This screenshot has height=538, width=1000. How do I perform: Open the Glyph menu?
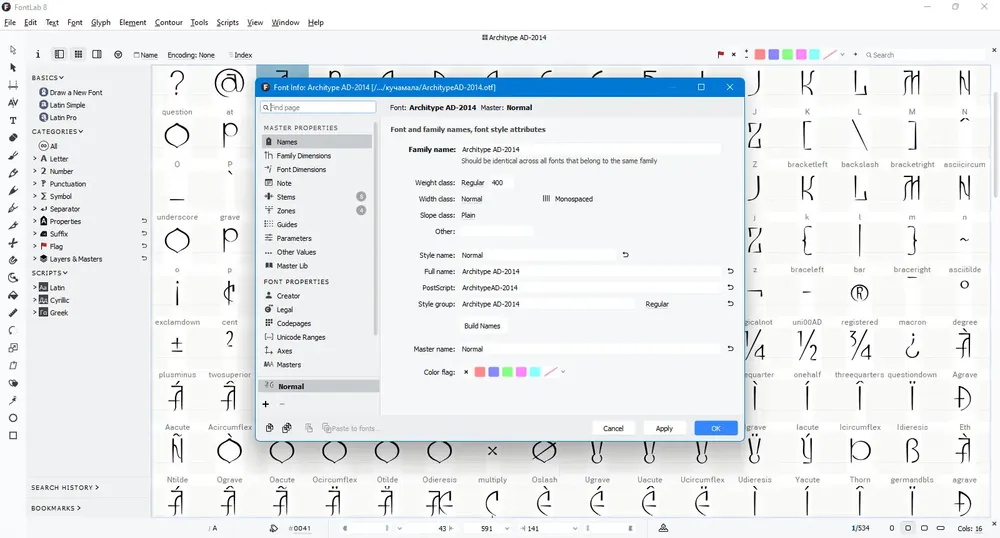tap(101, 22)
